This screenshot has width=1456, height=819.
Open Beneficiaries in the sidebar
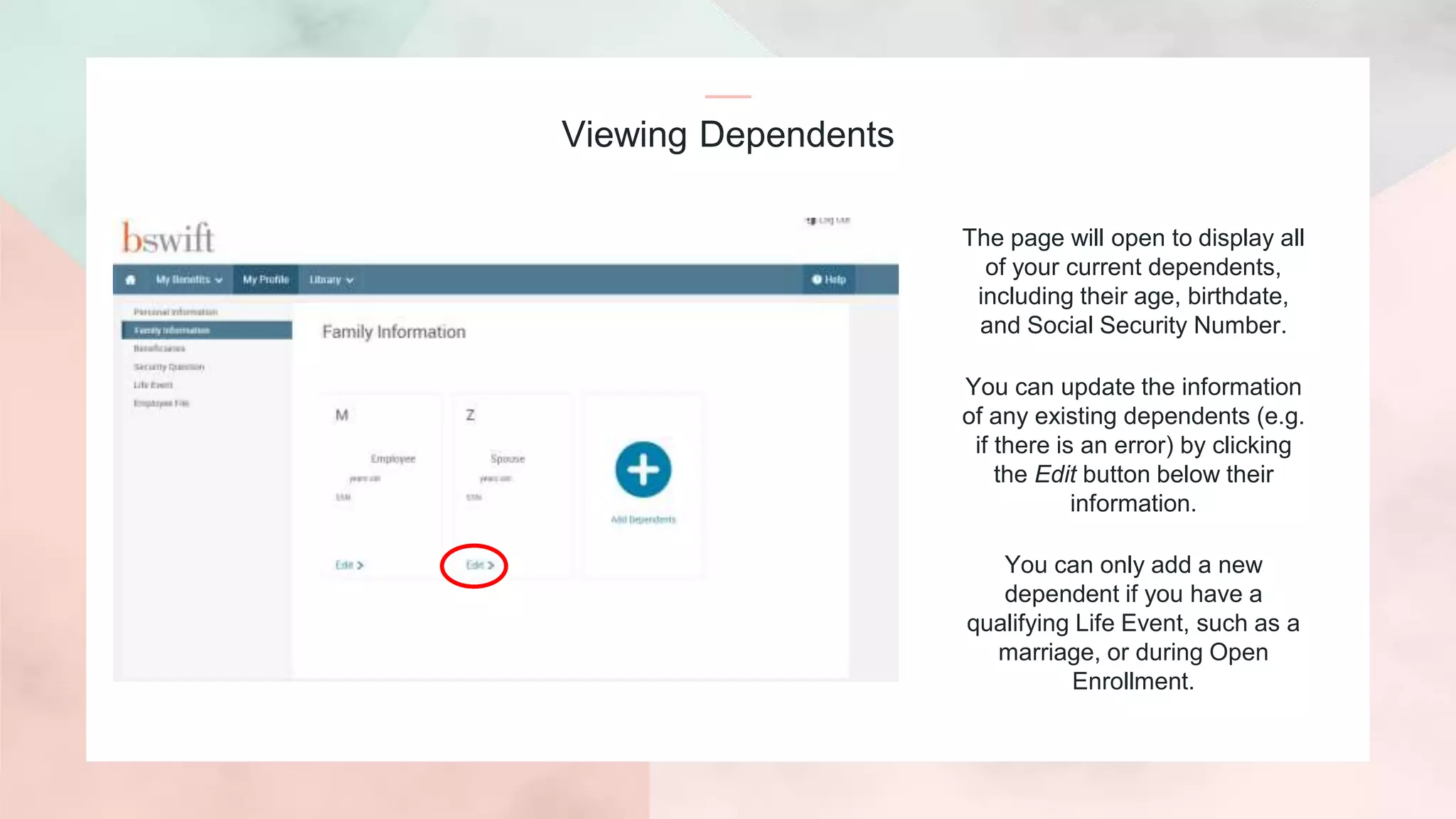pyautogui.click(x=159, y=348)
